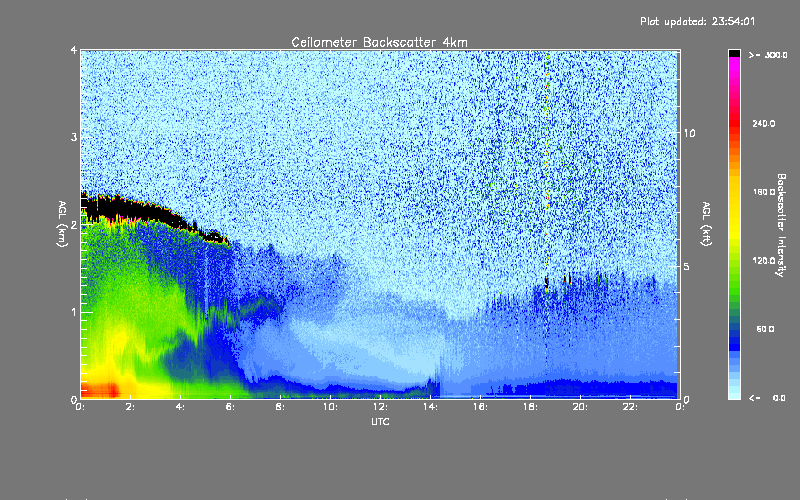Click the "0:" UTC tick after 22:
Image resolution: width=800 pixels, height=500 pixels.
click(x=680, y=407)
